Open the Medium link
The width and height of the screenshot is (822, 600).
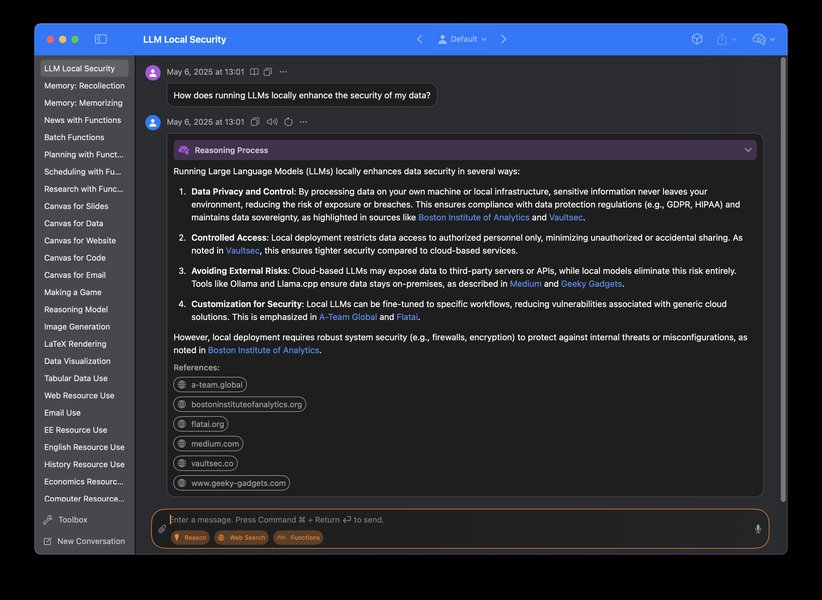click(525, 284)
